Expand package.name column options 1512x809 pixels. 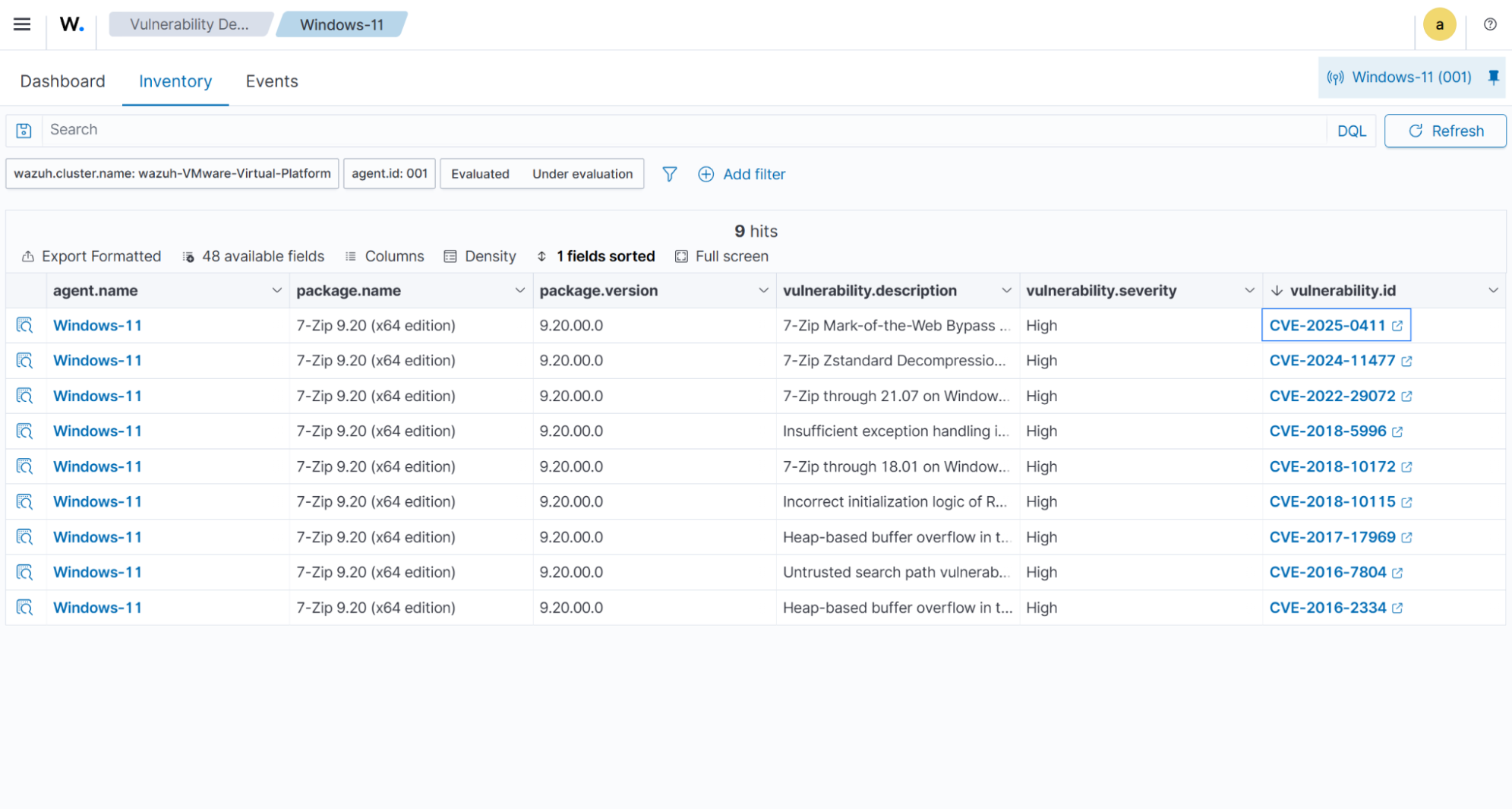click(519, 291)
